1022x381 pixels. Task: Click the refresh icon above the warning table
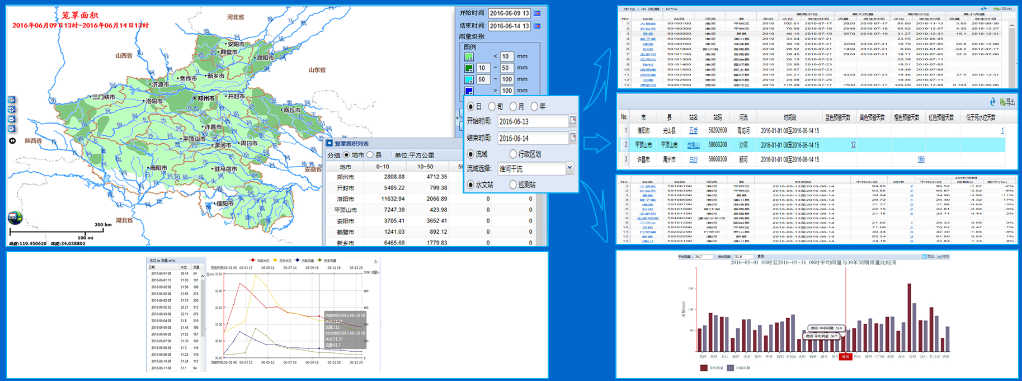point(993,102)
